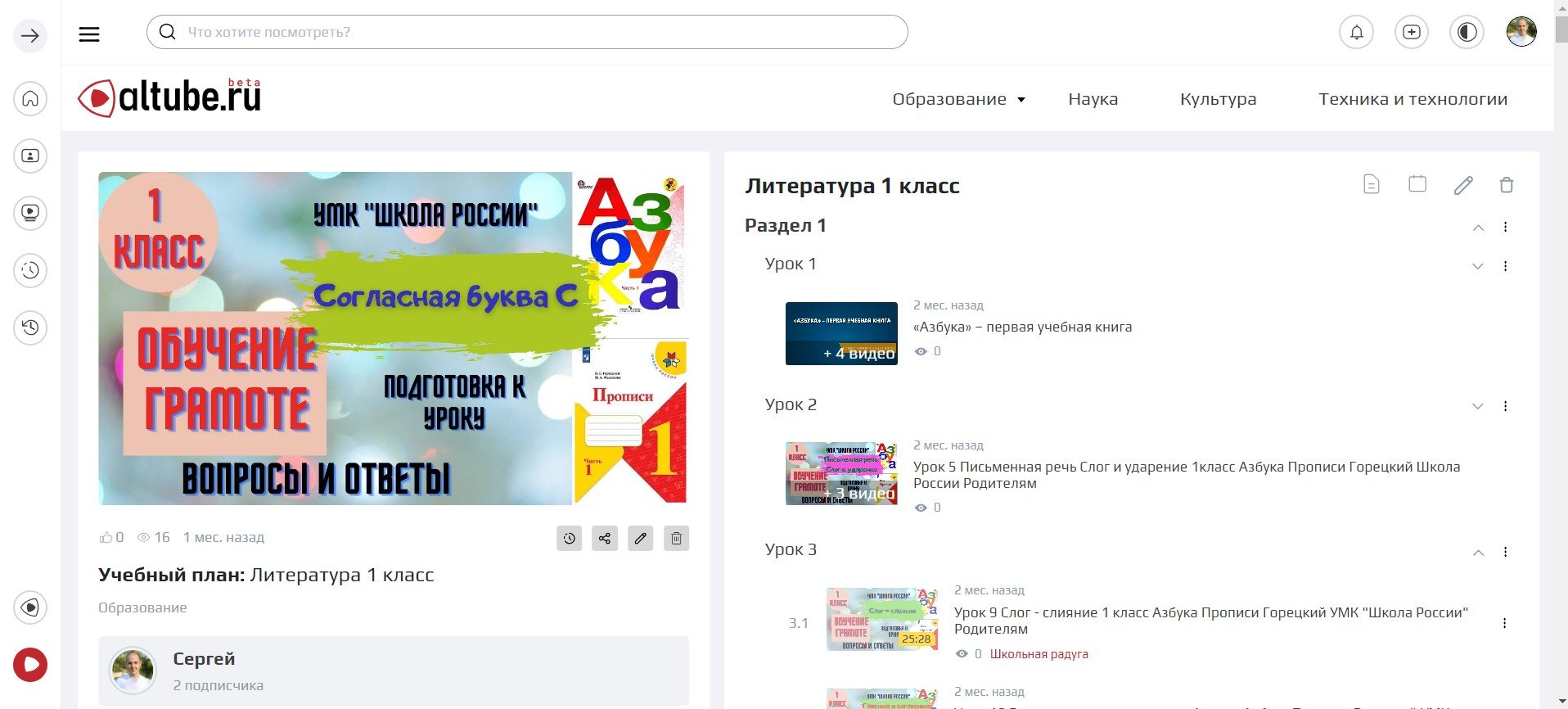Edit the video with pencil button
This screenshot has width=1568, height=709.
click(641, 539)
